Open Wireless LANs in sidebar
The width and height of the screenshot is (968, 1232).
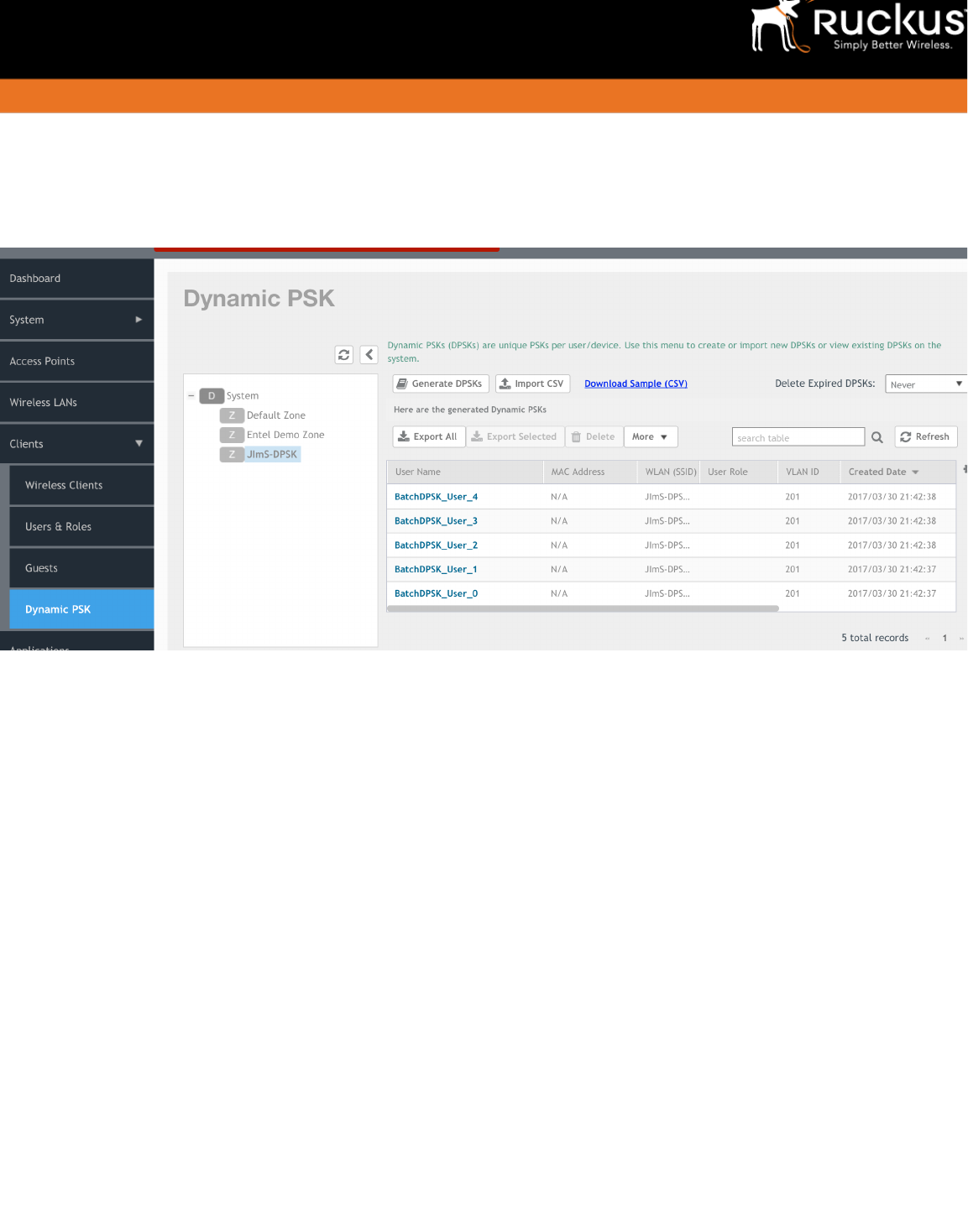pos(77,403)
